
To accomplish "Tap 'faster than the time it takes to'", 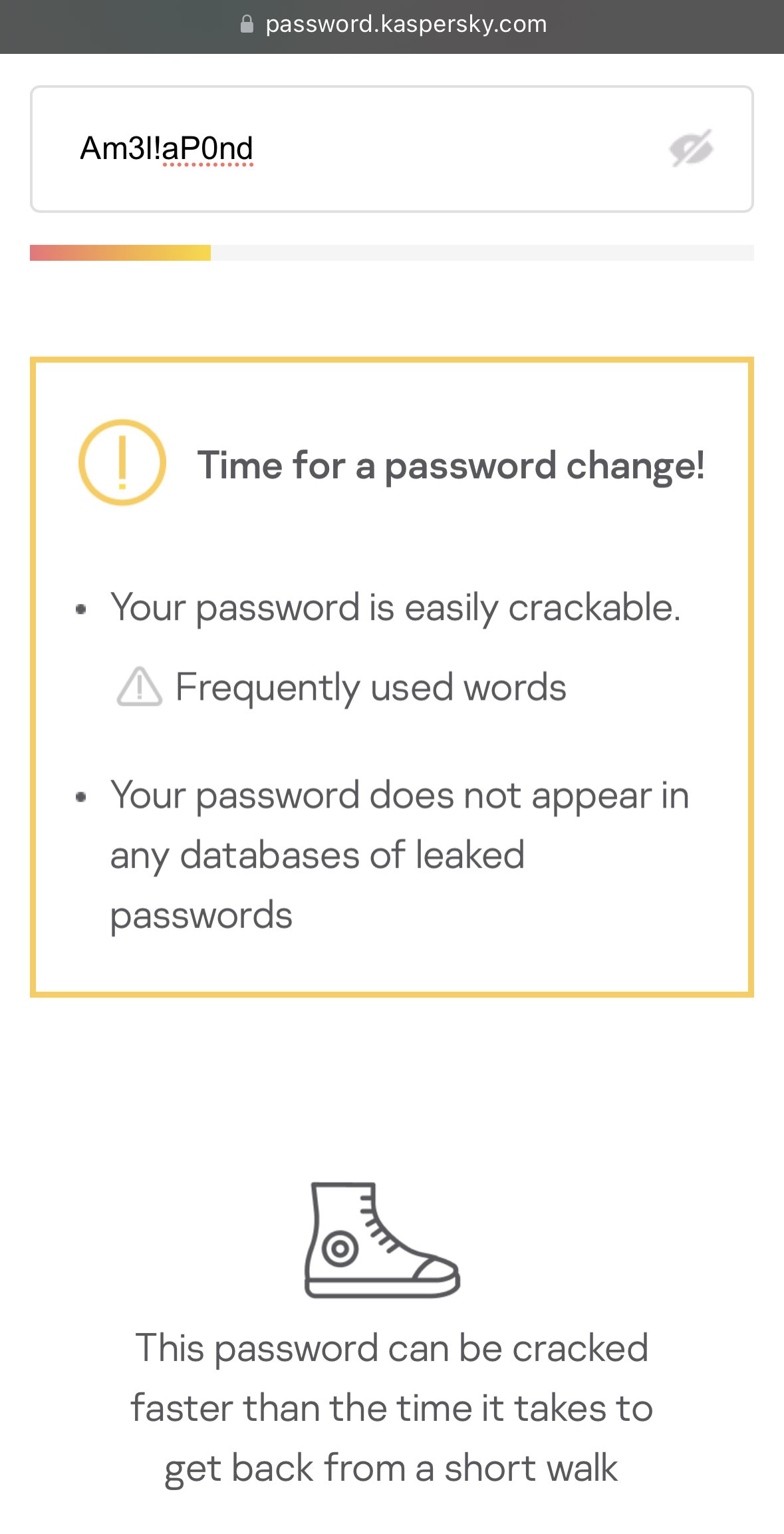I will coord(392,1408).
